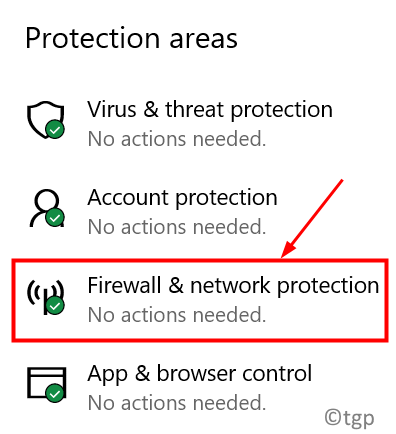The image size is (396, 434).
Task: Click 'No actions needed' under App & browser control
Action: click(x=177, y=403)
